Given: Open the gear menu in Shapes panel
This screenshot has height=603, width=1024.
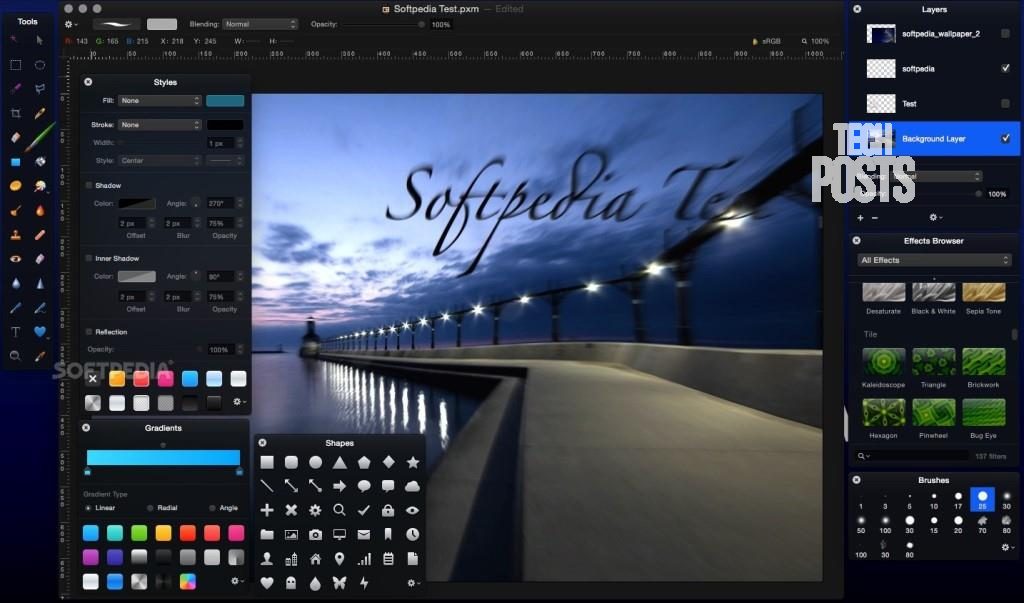Looking at the screenshot, I should point(412,583).
